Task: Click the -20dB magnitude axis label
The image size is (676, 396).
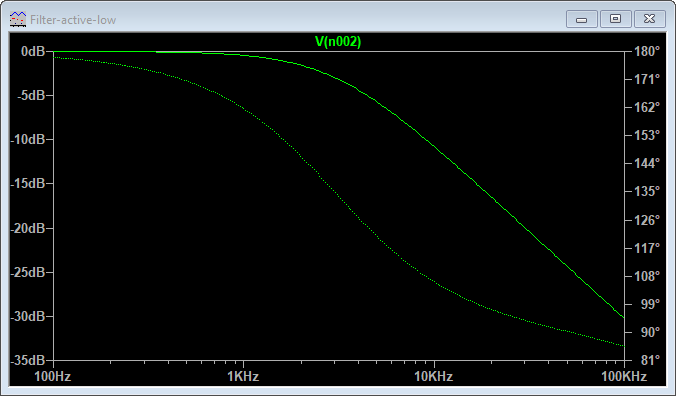Action: (x=28, y=228)
